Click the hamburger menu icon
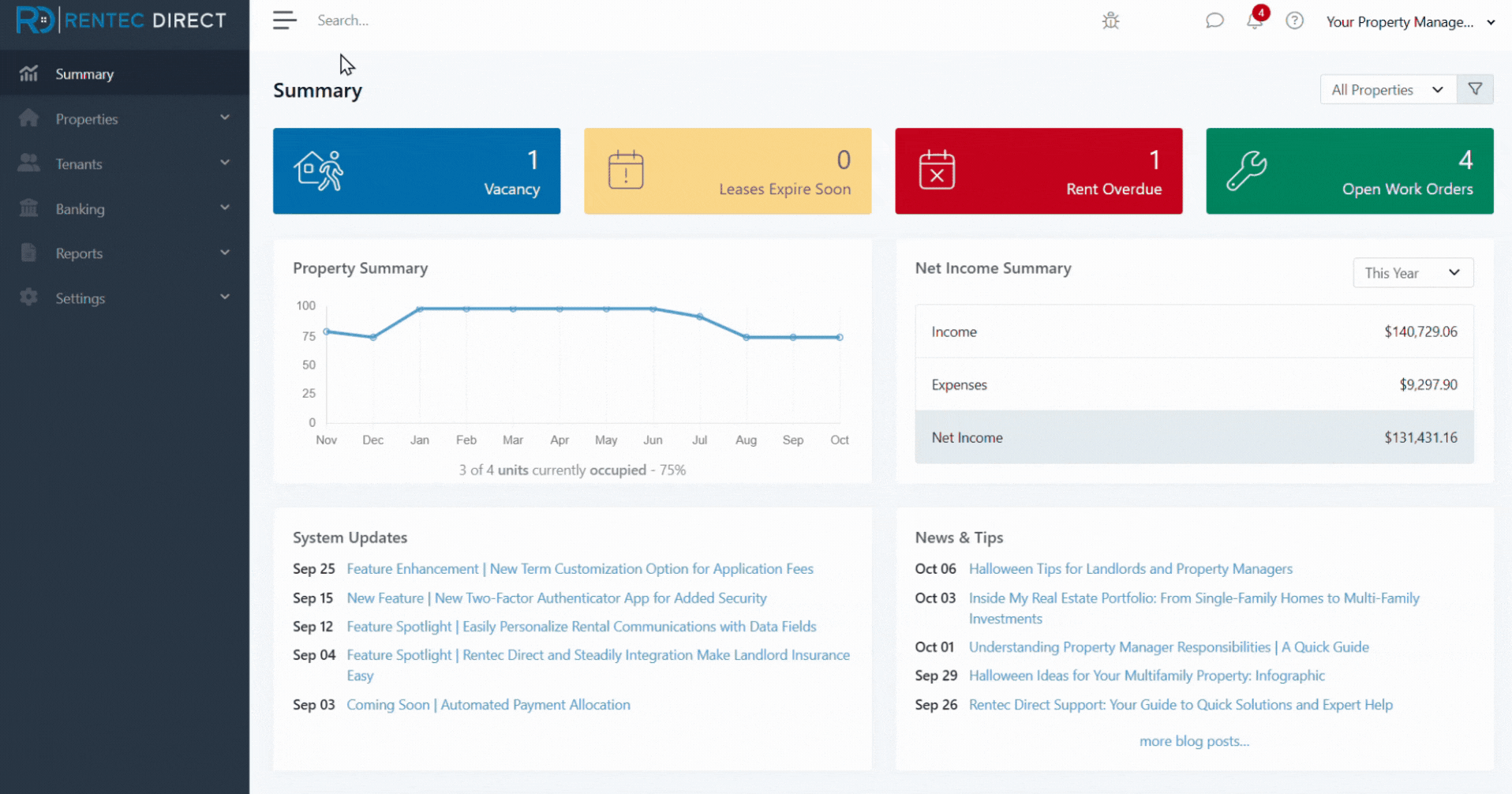This screenshot has width=1512, height=794. (284, 21)
